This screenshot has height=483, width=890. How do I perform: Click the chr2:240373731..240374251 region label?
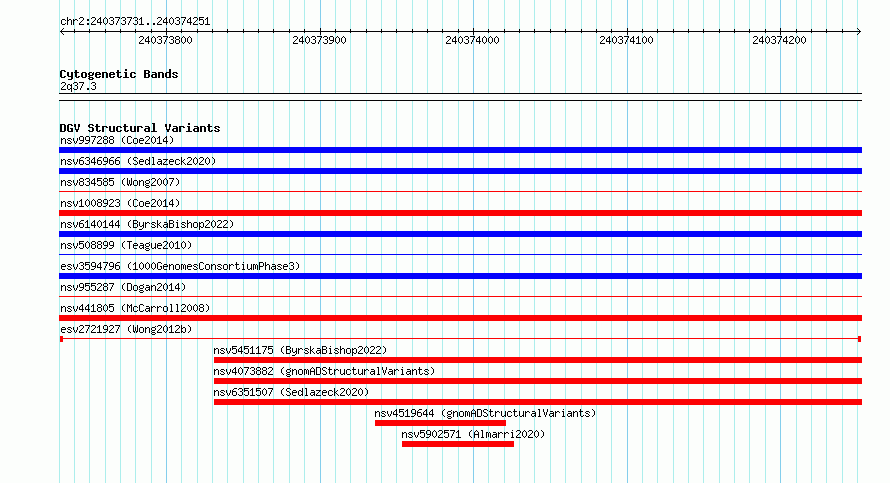[135, 22]
